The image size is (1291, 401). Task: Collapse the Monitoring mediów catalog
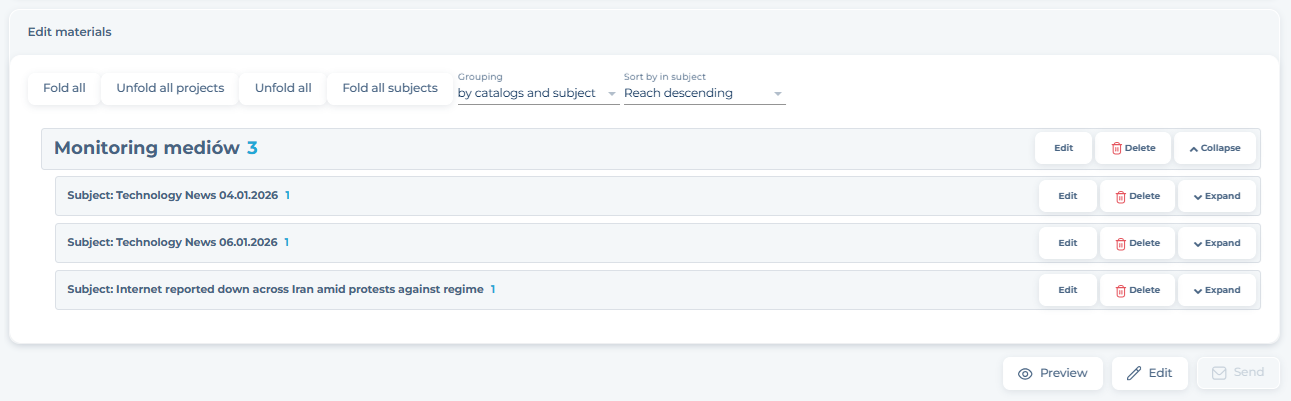[1214, 148]
